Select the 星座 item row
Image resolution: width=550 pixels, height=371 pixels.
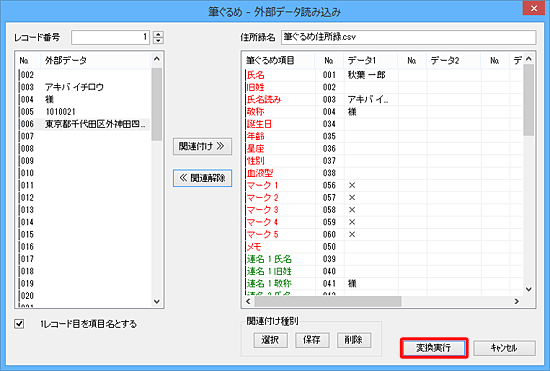383,148
